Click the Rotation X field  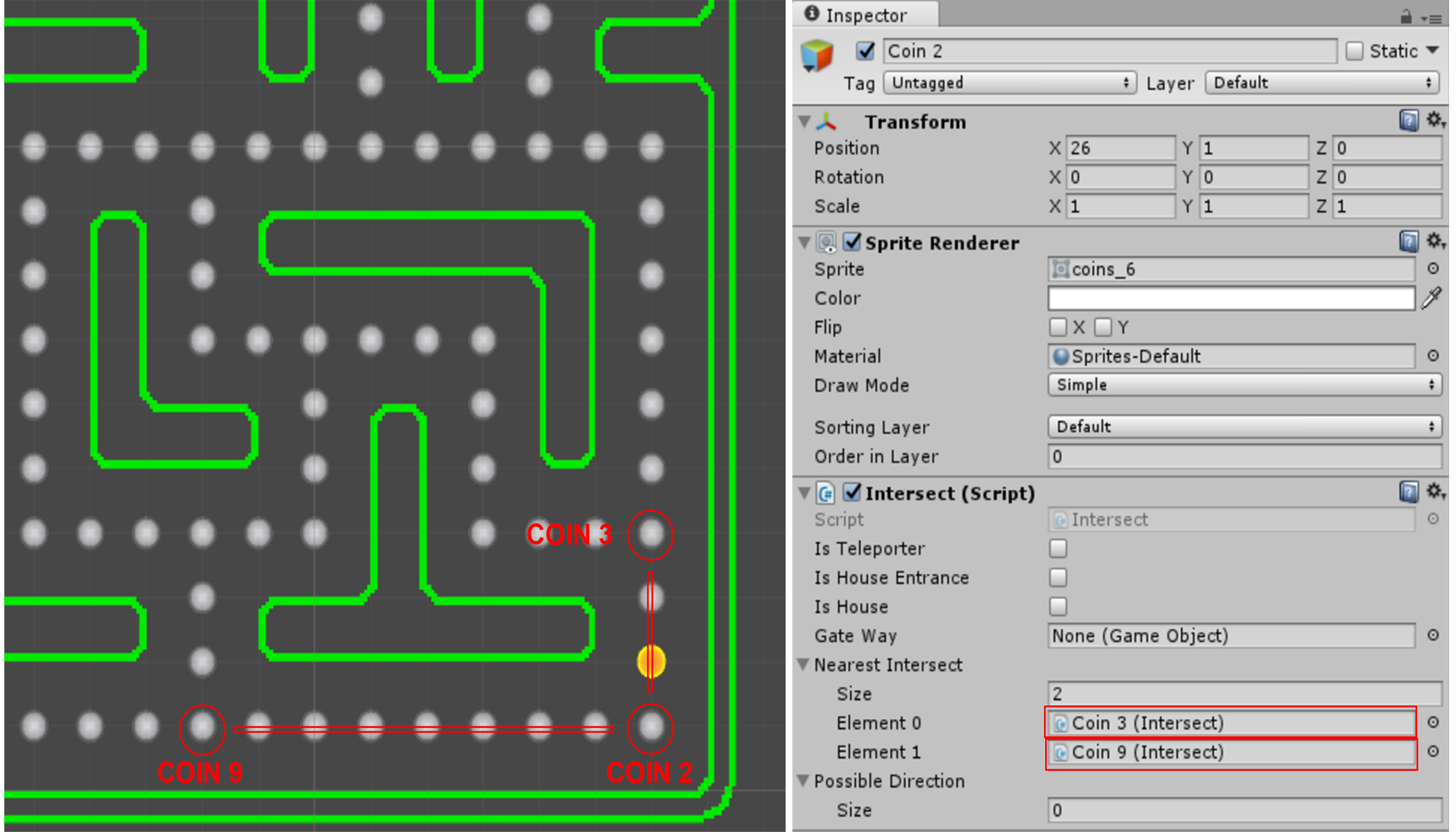[x=1120, y=177]
